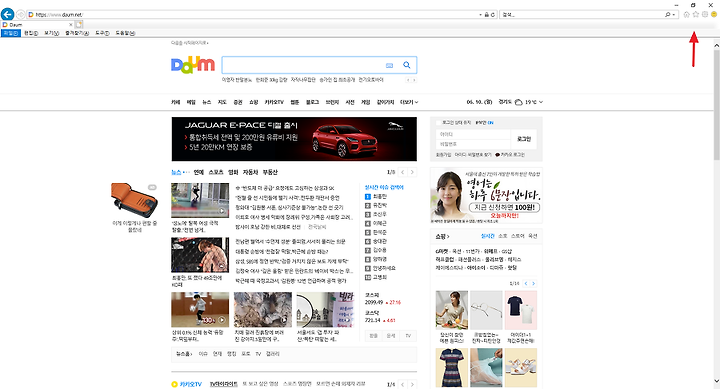Open the 보기(V) menu
The width and height of the screenshot is (720, 389).
[51, 33]
